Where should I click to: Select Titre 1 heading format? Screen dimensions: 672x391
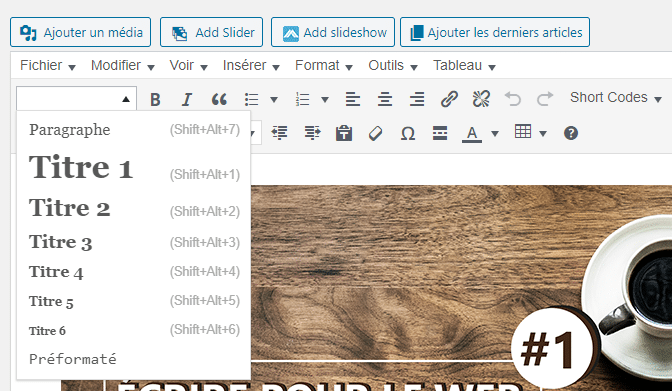(134, 168)
